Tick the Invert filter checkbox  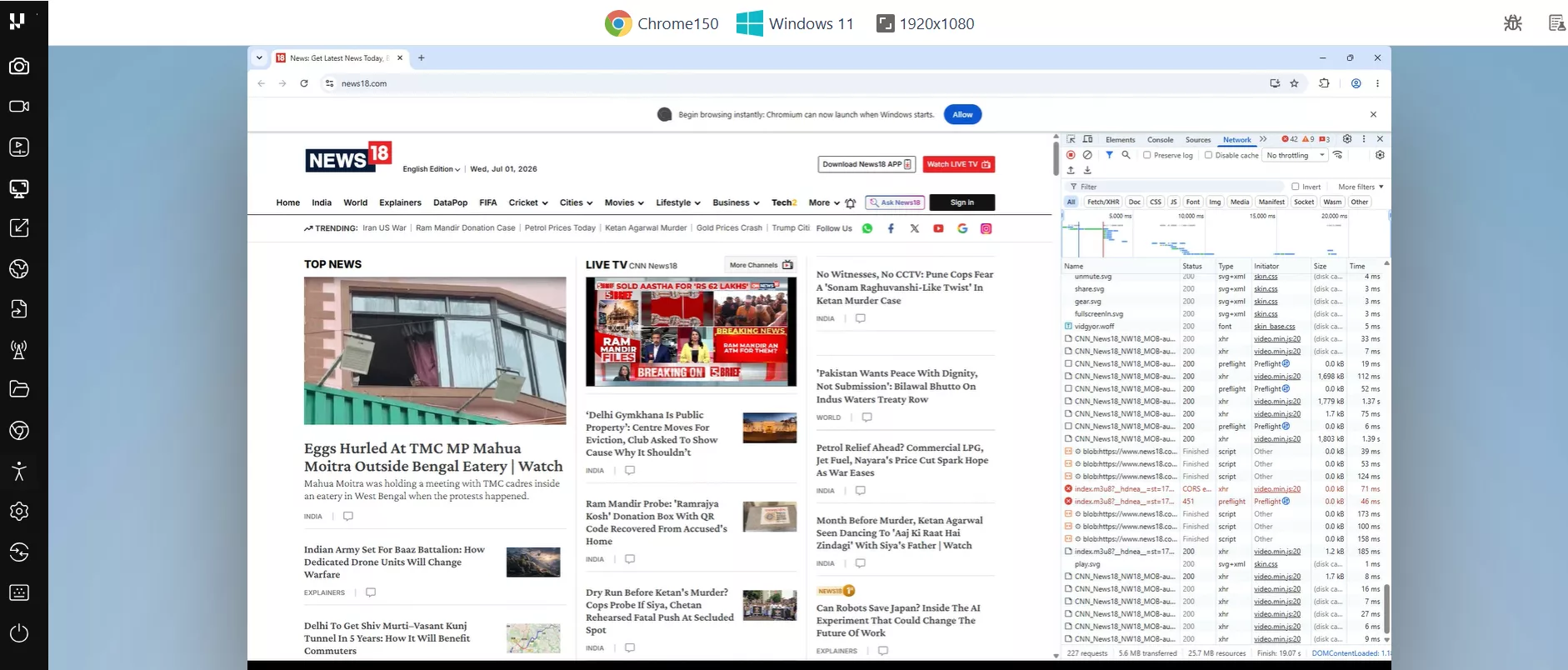coord(1296,187)
